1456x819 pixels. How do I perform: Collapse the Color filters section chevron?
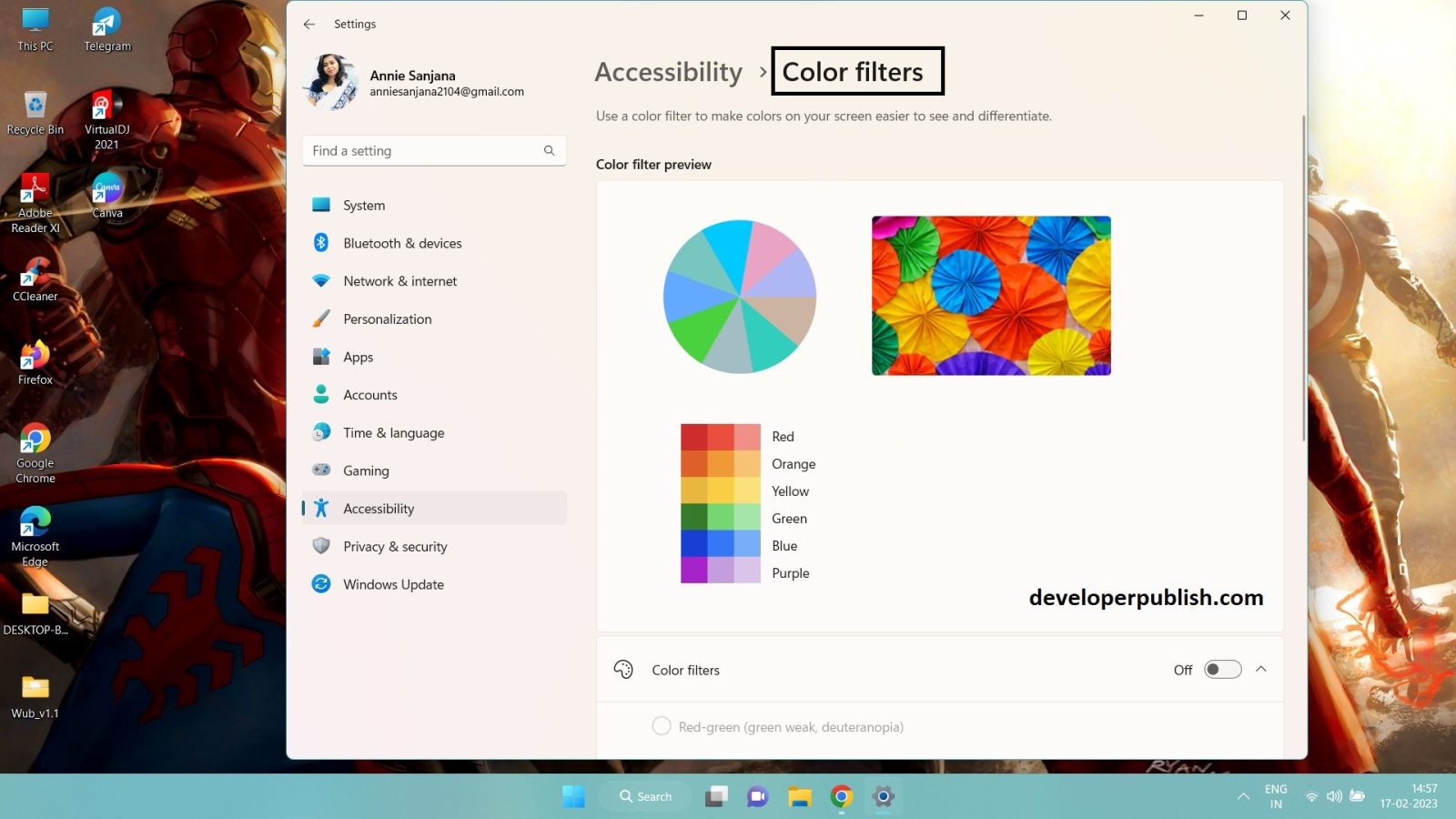(x=1262, y=669)
